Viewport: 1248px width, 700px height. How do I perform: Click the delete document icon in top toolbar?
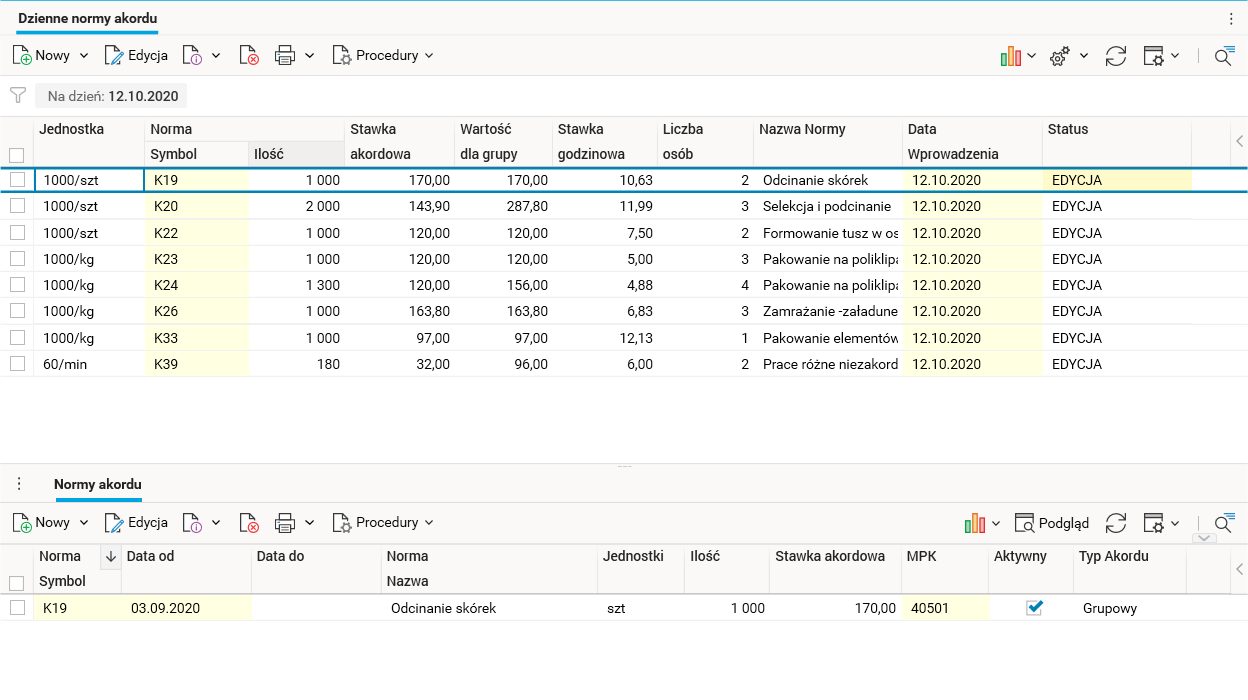point(249,56)
